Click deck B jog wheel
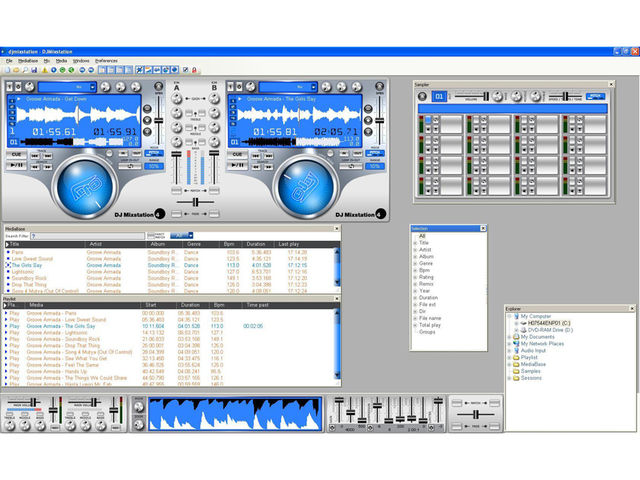Screen dimensions: 640x480 pos(306,187)
